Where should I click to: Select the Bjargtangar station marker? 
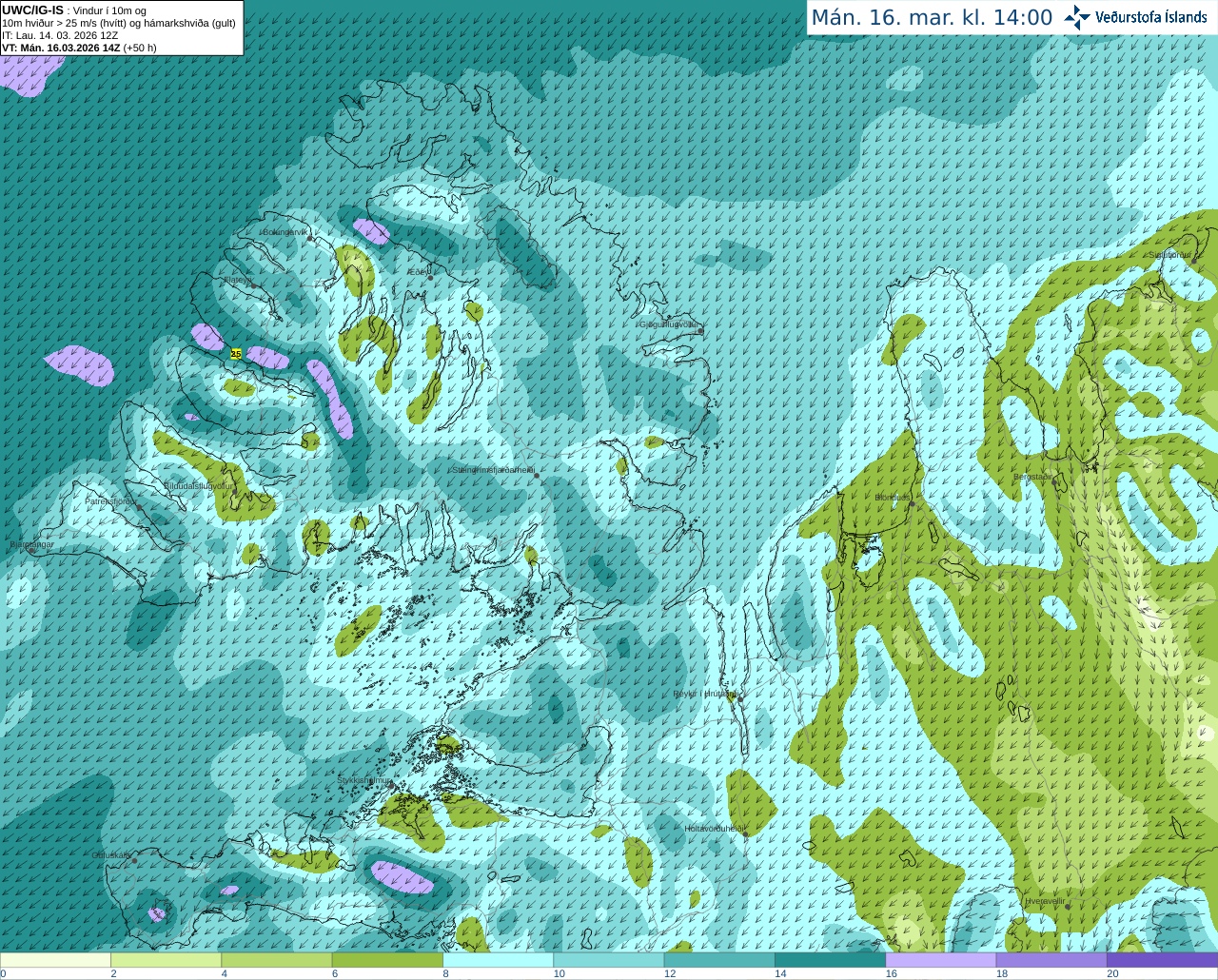pos(30,551)
